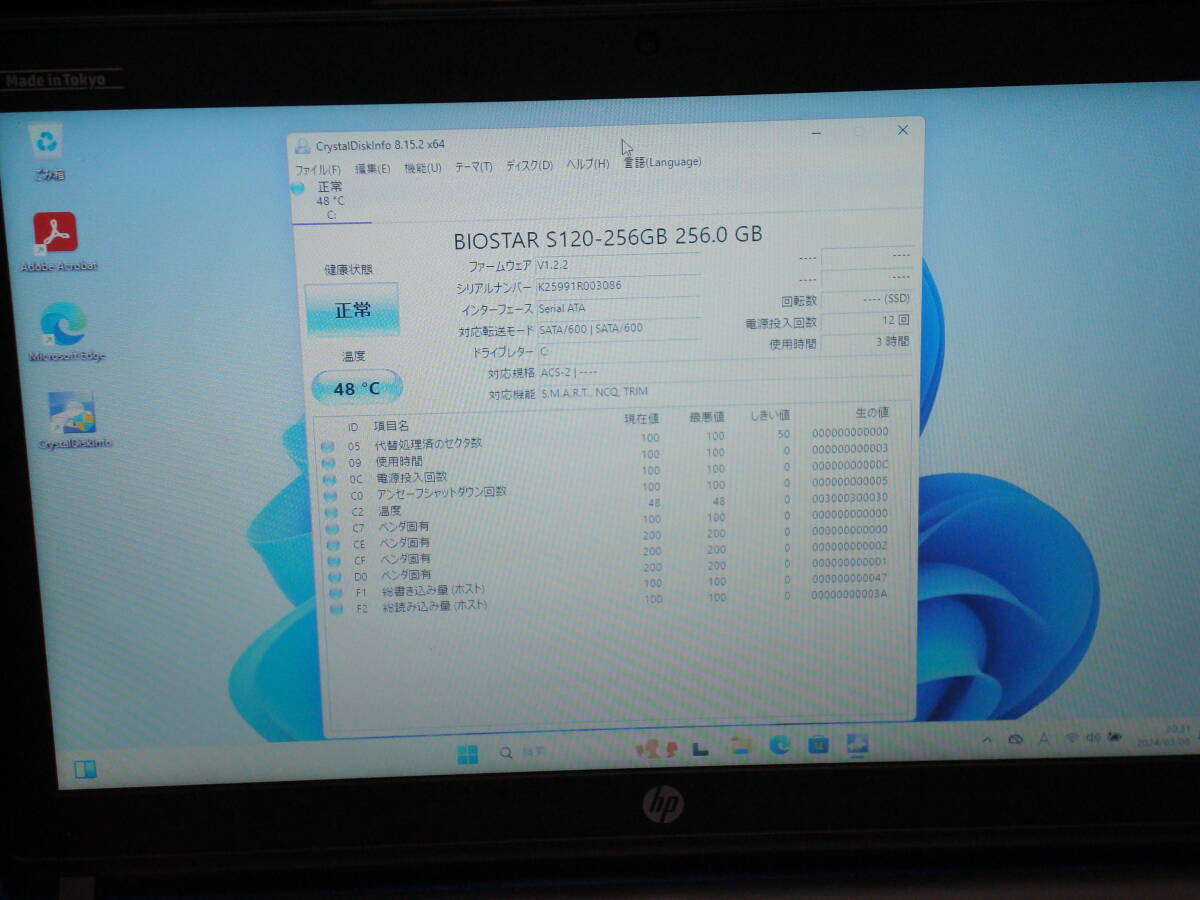Click the Windows Start button
Screen dimensions: 1200x900
pyautogui.click(x=467, y=754)
